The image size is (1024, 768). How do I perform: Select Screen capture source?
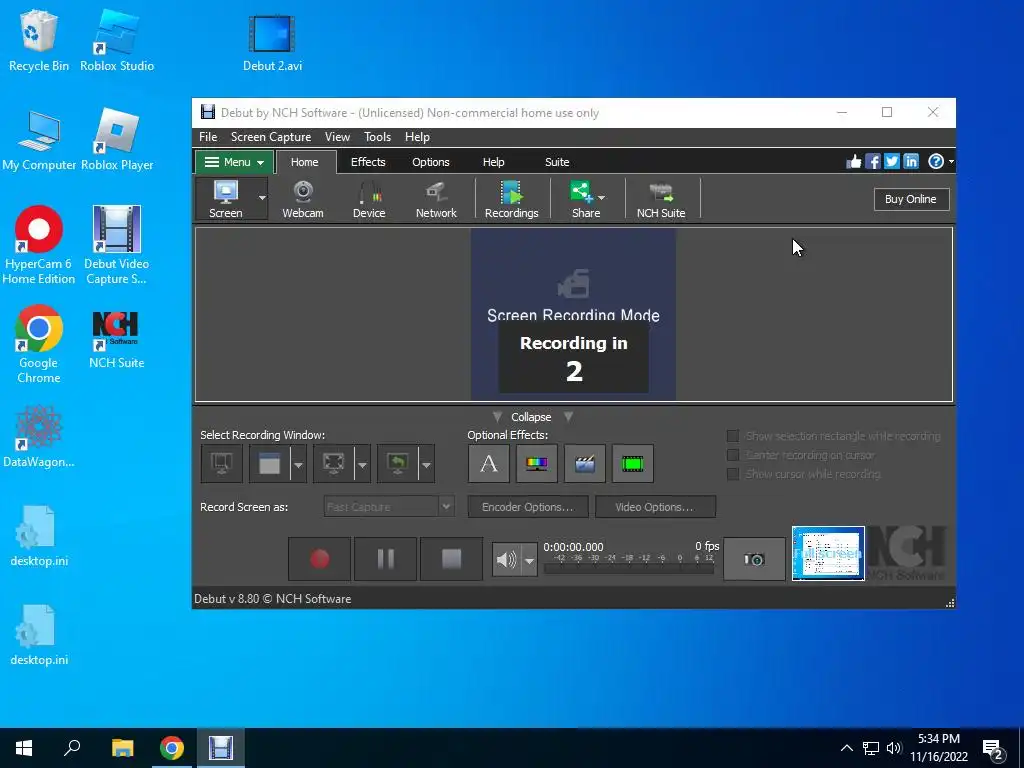click(225, 199)
